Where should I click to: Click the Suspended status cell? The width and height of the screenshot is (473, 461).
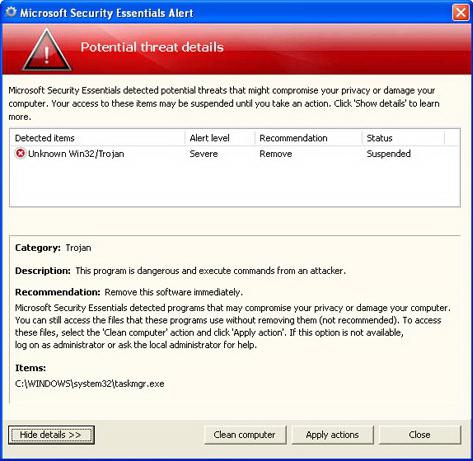(x=389, y=154)
